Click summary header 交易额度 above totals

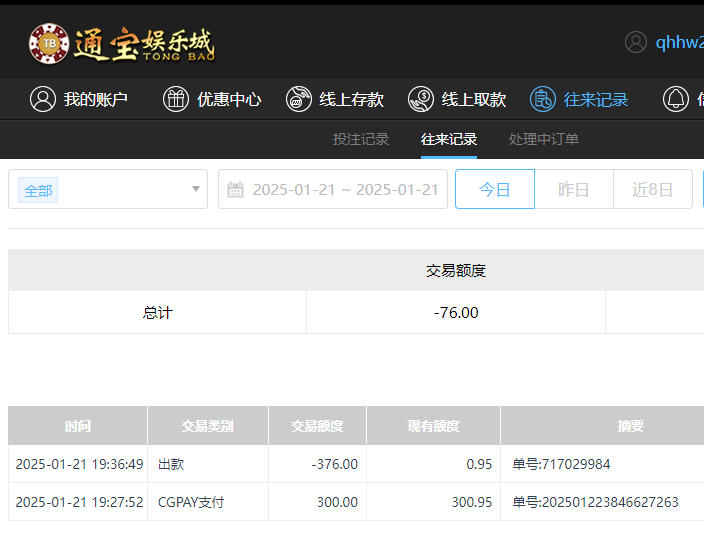[456, 270]
